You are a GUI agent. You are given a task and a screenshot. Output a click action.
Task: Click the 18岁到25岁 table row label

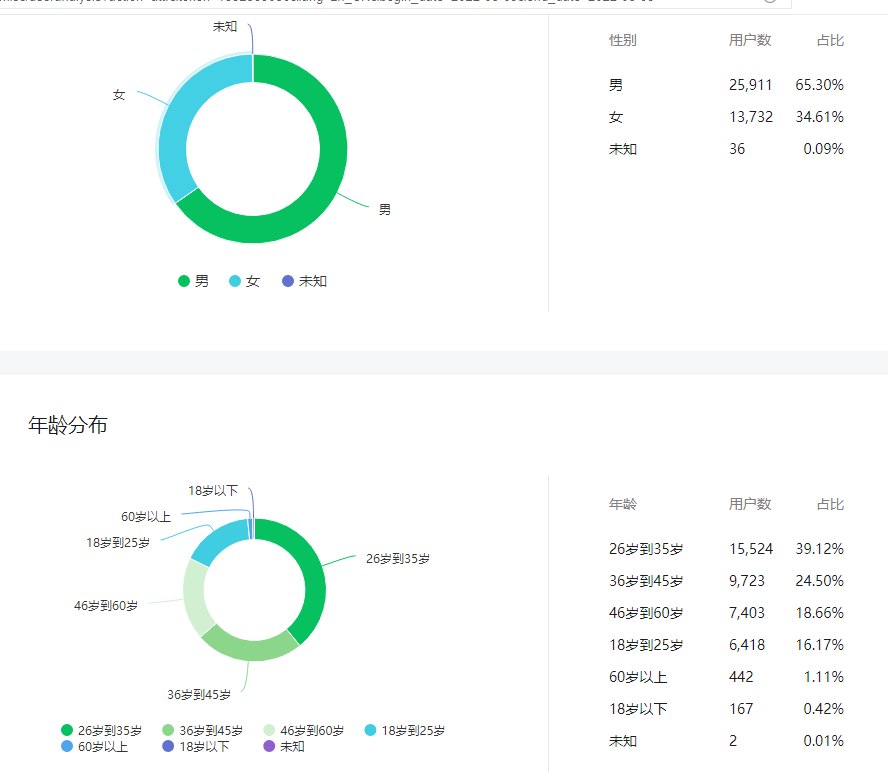click(646, 645)
